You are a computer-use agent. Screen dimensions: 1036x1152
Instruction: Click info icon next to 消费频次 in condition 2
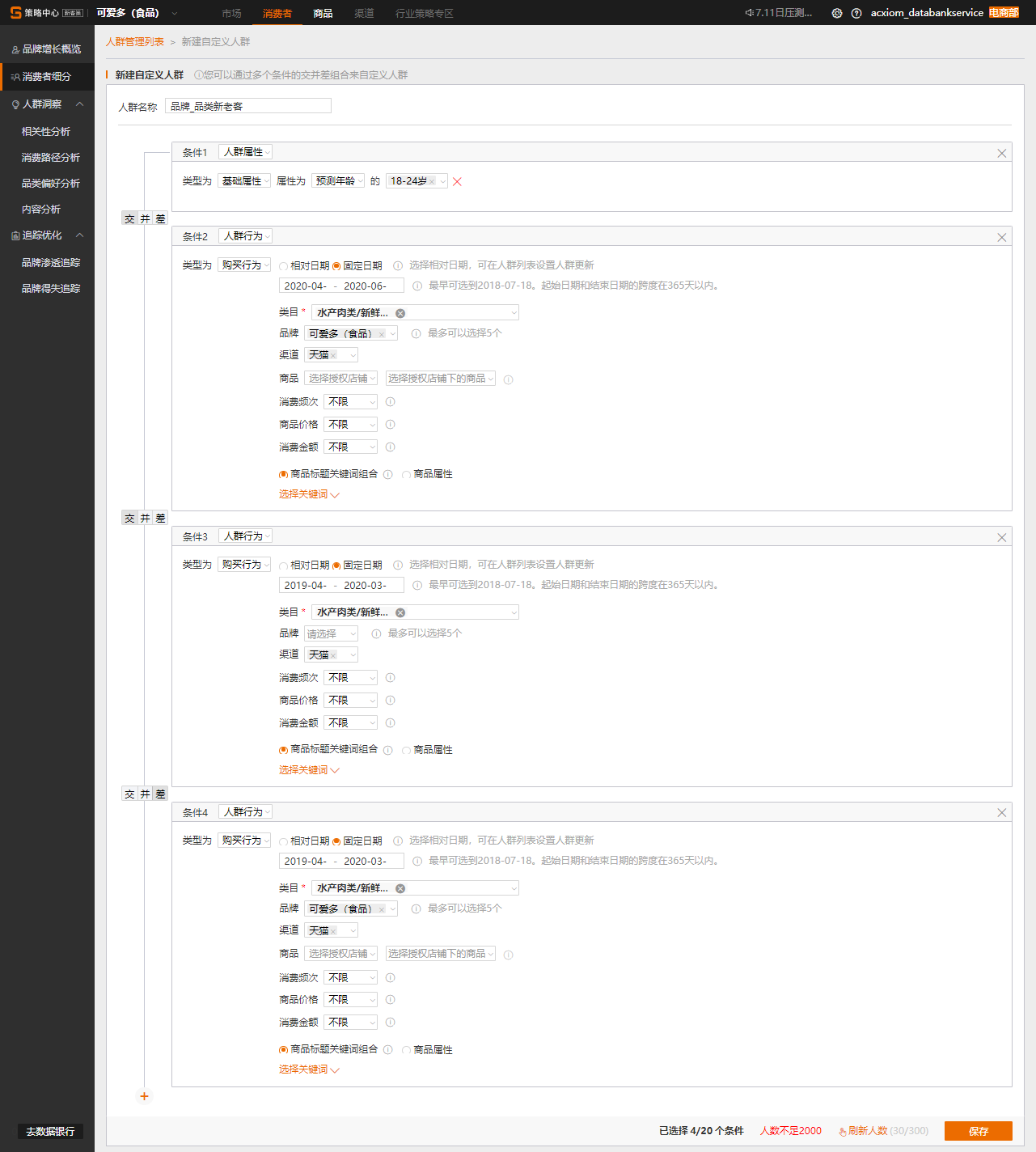(x=390, y=402)
